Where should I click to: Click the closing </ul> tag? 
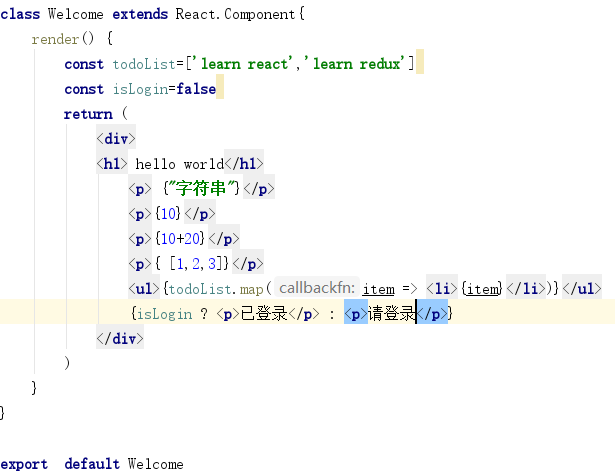[582, 289]
